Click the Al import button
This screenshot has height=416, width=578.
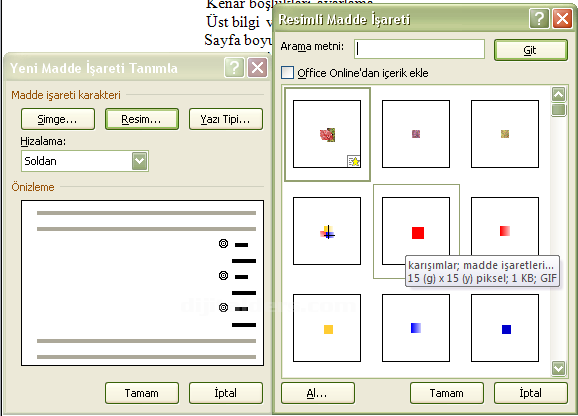coord(318,393)
